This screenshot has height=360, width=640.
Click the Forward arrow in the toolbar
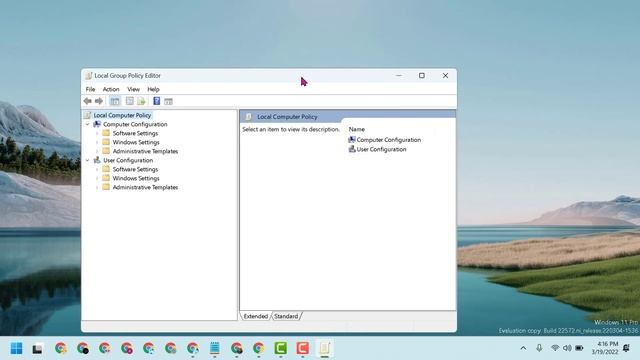pos(99,101)
